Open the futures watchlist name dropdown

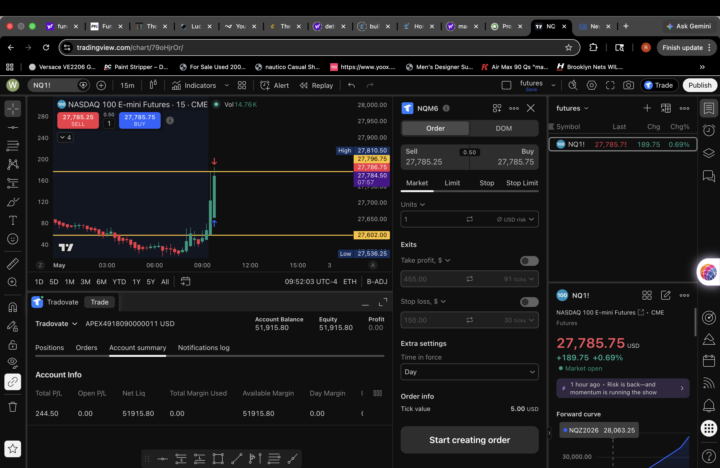[572, 108]
